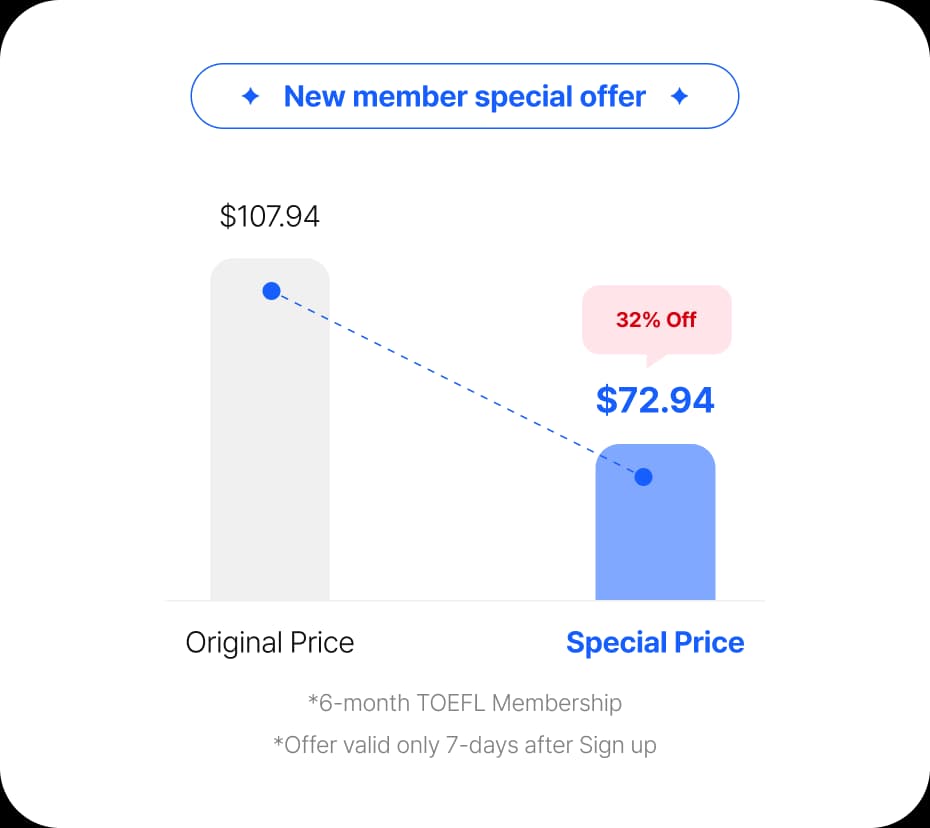Click the blue Special Price bar
Viewport: 930px width, 828px height.
(x=655, y=522)
